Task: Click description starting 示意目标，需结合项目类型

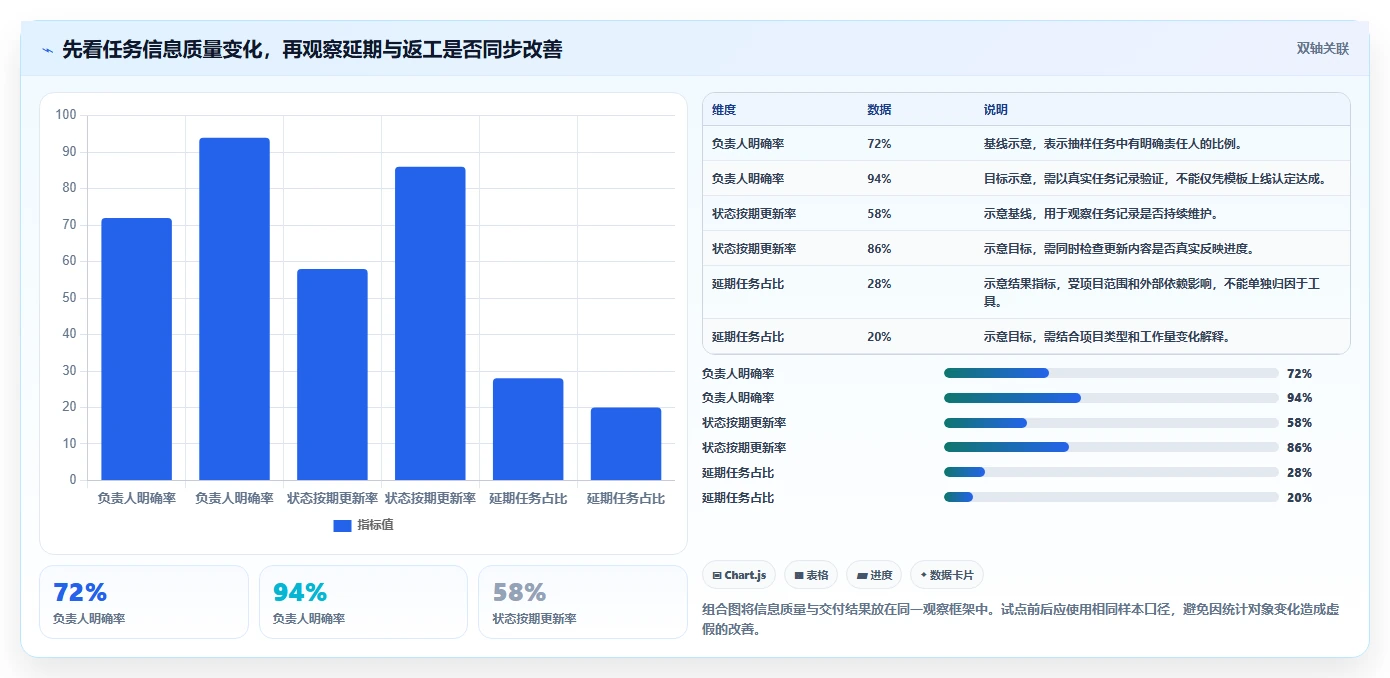Action: [x=1107, y=337]
